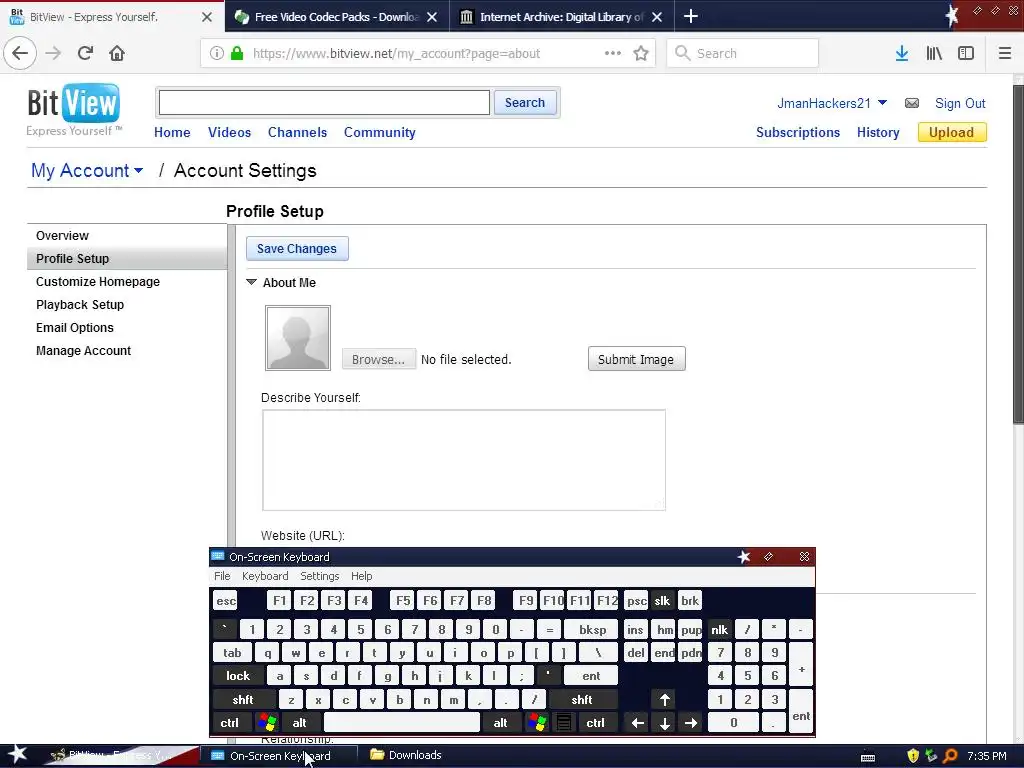1024x768 pixels.
Task: Click the magnifier icon in system tray
Action: pos(950,756)
